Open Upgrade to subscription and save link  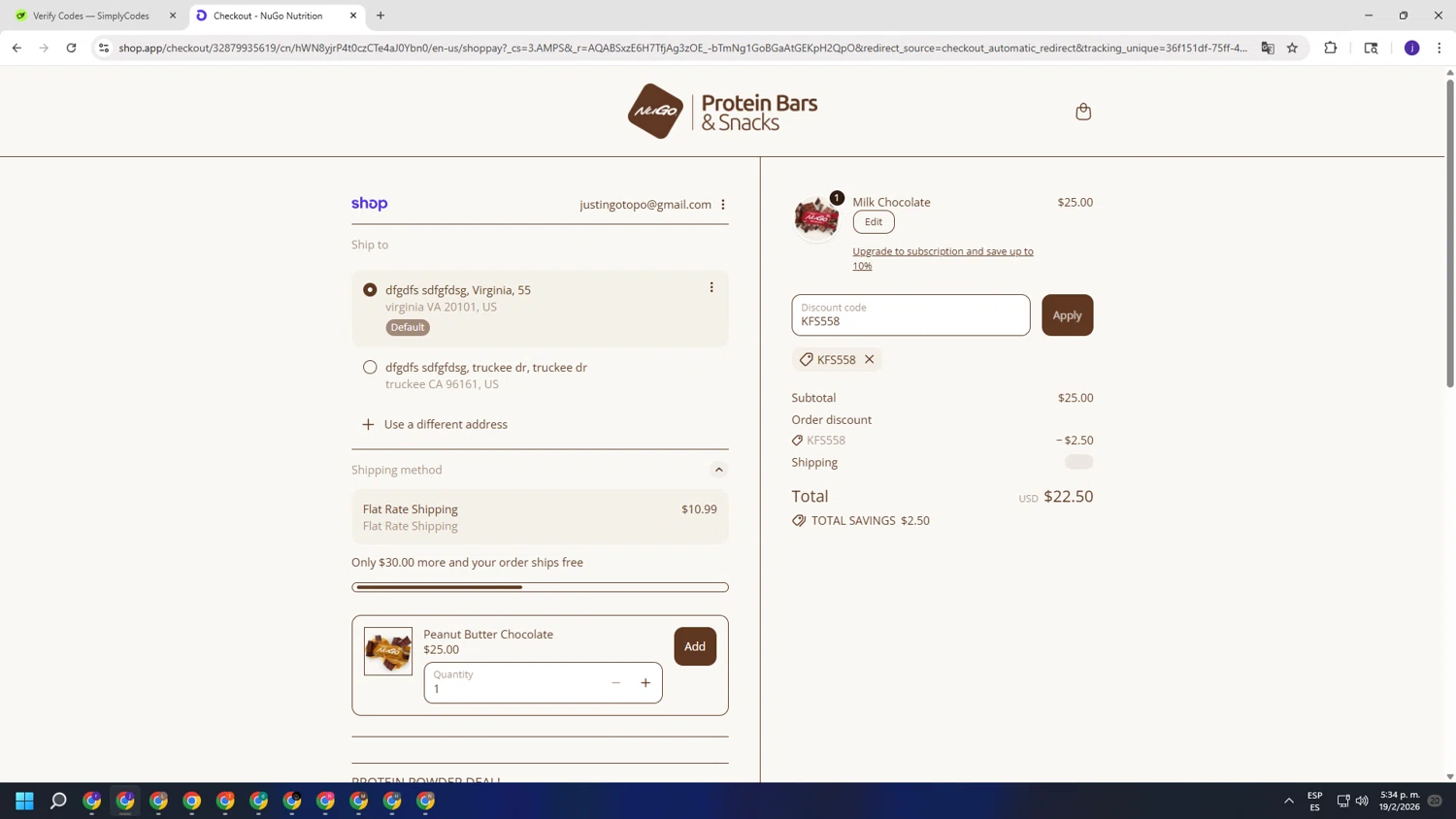943,258
